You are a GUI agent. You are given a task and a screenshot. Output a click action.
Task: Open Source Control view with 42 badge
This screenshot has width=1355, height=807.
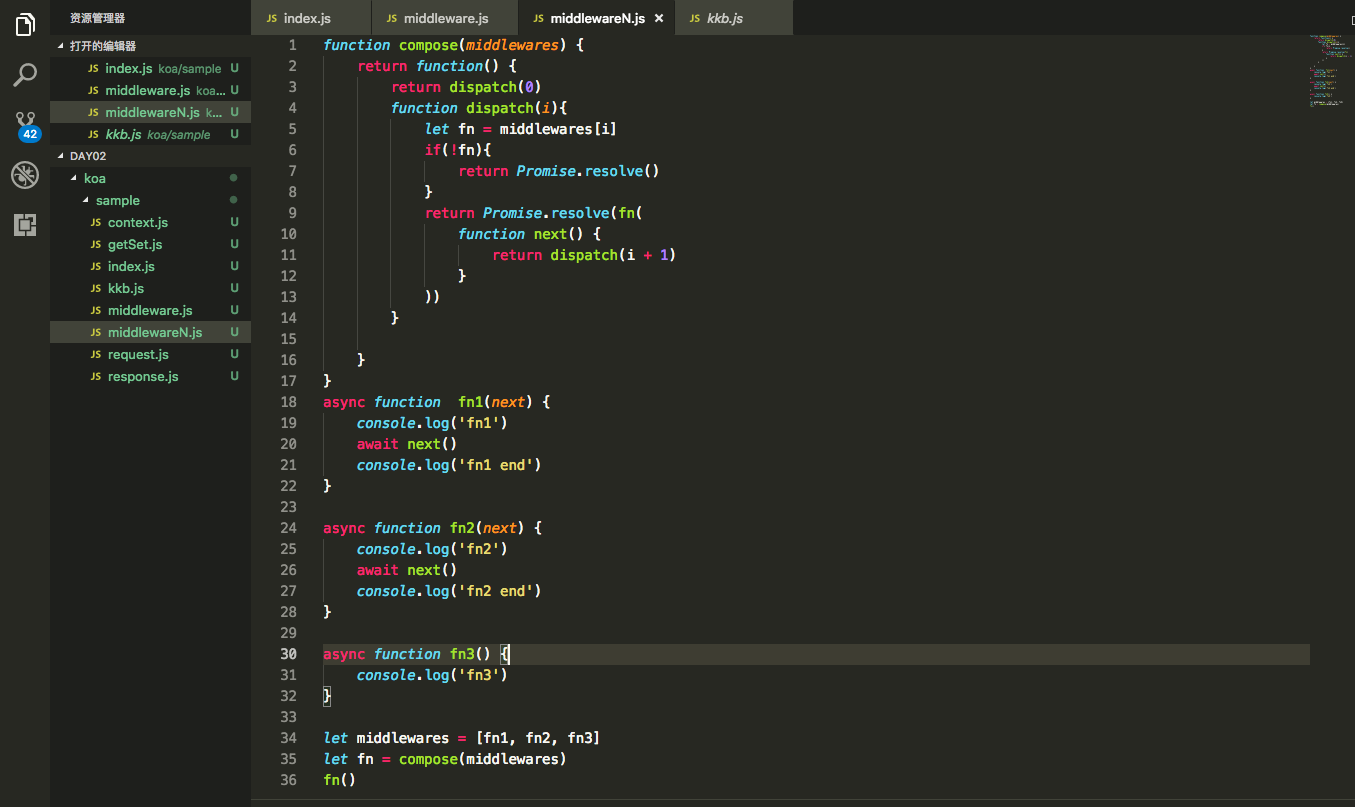coord(25,126)
